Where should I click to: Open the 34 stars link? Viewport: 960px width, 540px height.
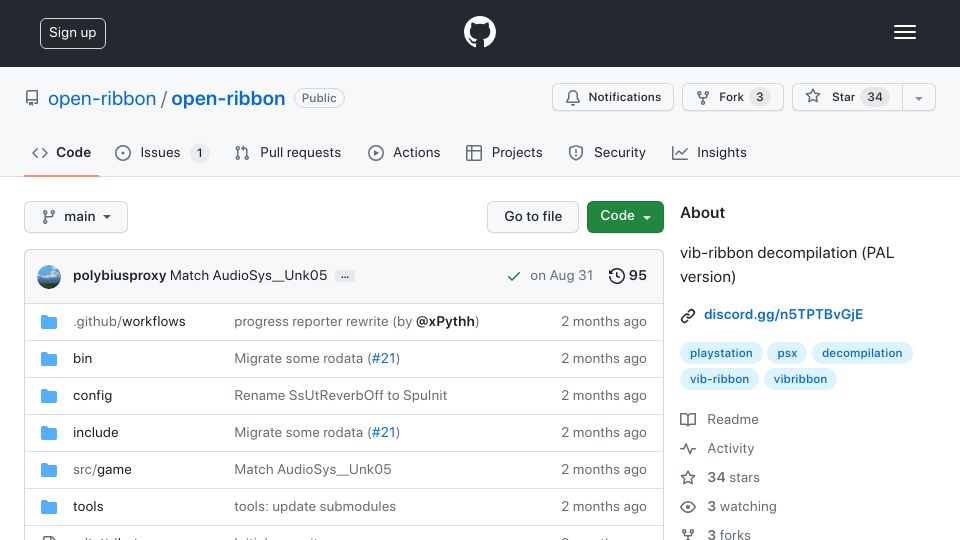point(733,477)
